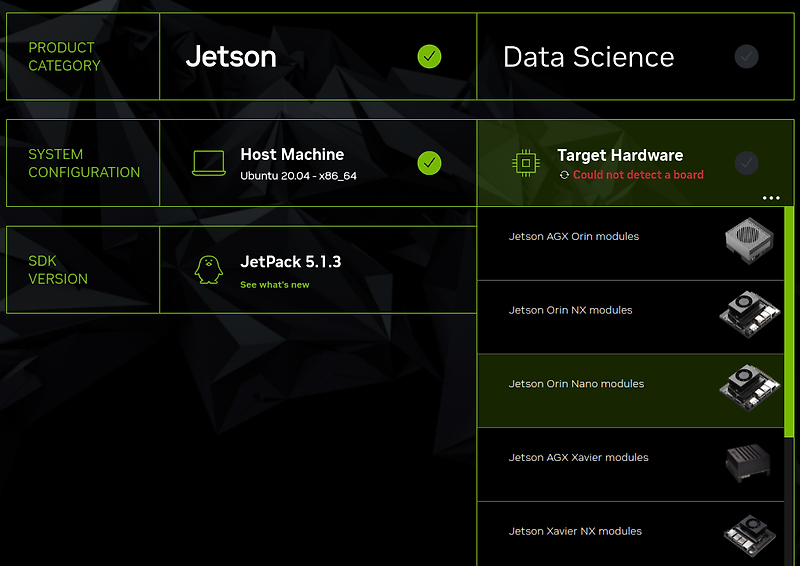
Task: Click the Jetson AGX Xavier module thumbnail
Action: click(748, 463)
